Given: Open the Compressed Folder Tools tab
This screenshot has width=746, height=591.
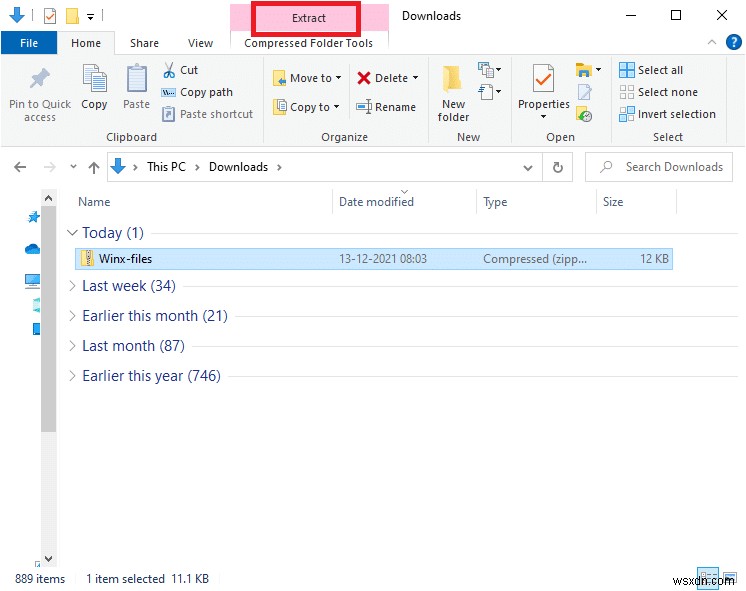Looking at the screenshot, I should [x=308, y=43].
